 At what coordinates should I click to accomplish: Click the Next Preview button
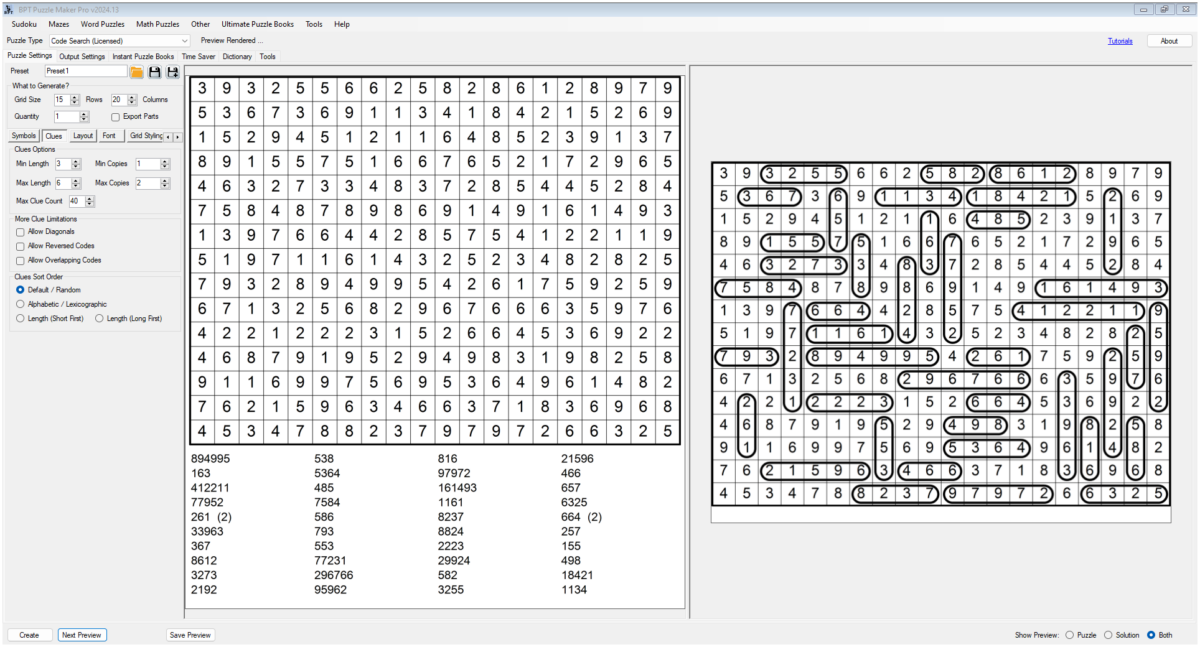82,635
